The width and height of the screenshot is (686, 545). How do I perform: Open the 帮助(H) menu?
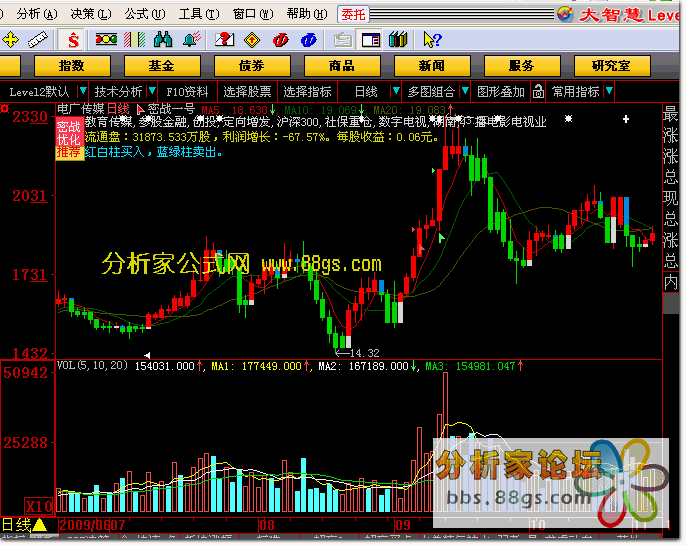pyautogui.click(x=307, y=14)
